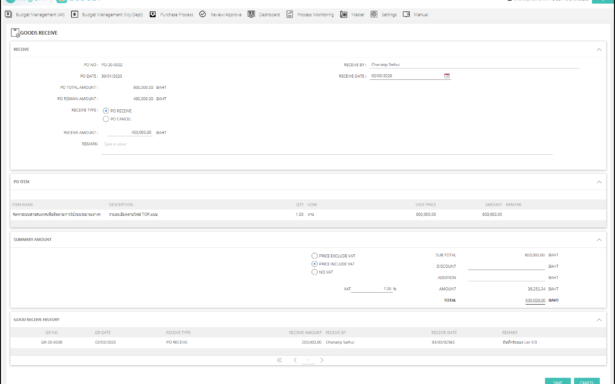Select the PO Receive radio button
Viewport: 615px width, 384px height.
point(106,111)
